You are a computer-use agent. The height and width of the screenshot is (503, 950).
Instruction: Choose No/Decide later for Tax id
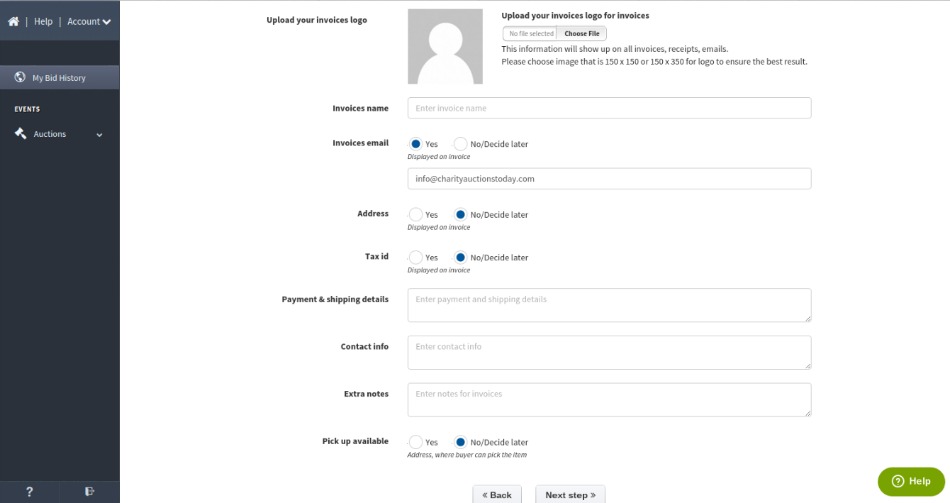point(460,258)
